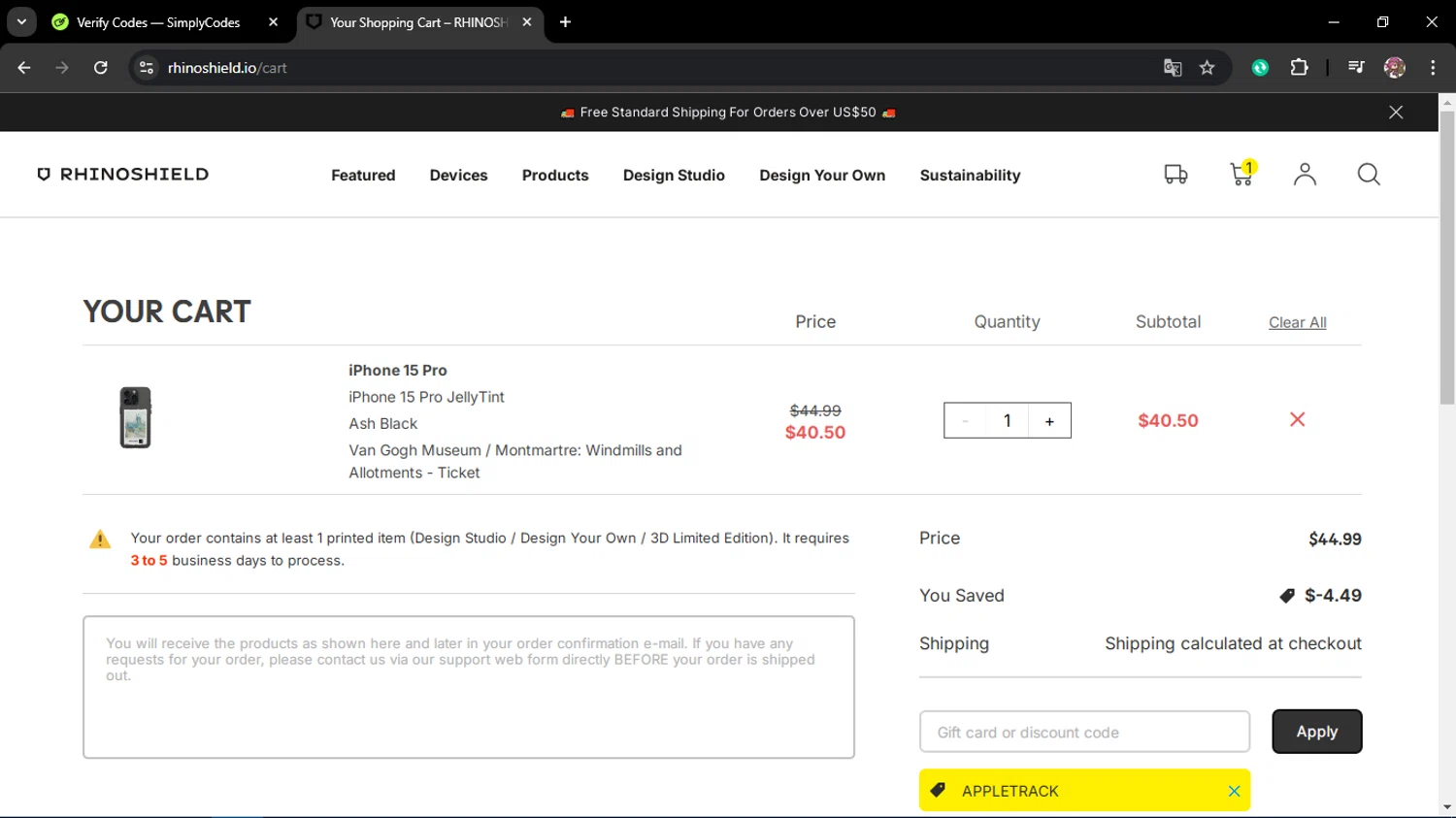Click the red $40.50 subtotal value
This screenshot has width=1456, height=818.
(x=1168, y=421)
